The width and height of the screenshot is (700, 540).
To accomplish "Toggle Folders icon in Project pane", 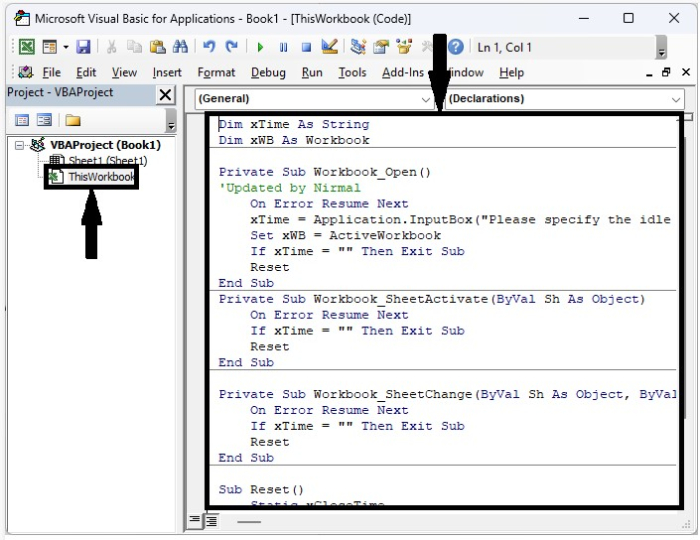I will coord(73,120).
